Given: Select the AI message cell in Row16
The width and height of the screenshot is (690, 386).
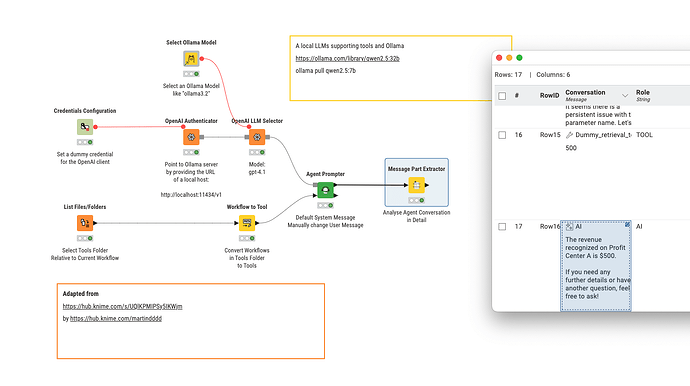Looking at the screenshot, I should click(596, 266).
